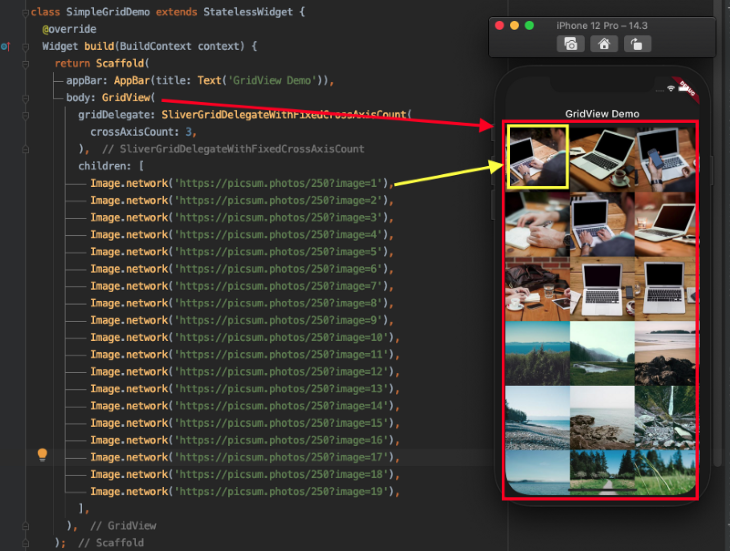Screen dimensions: 730x551
Task: Tap the first grid image highlighted in yellow
Action: click(x=537, y=157)
